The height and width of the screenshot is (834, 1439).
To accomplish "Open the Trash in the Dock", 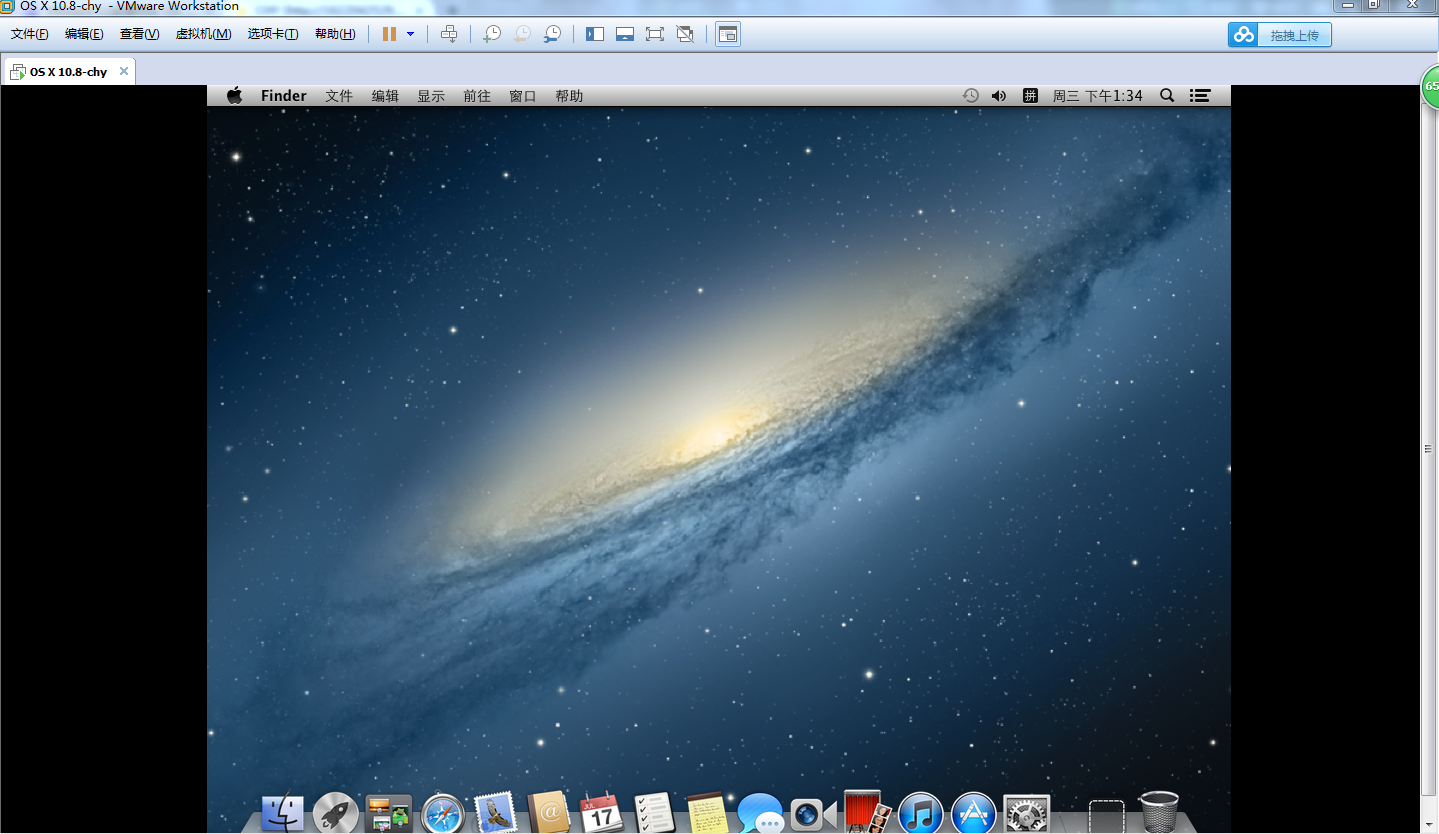I will click(x=1159, y=813).
